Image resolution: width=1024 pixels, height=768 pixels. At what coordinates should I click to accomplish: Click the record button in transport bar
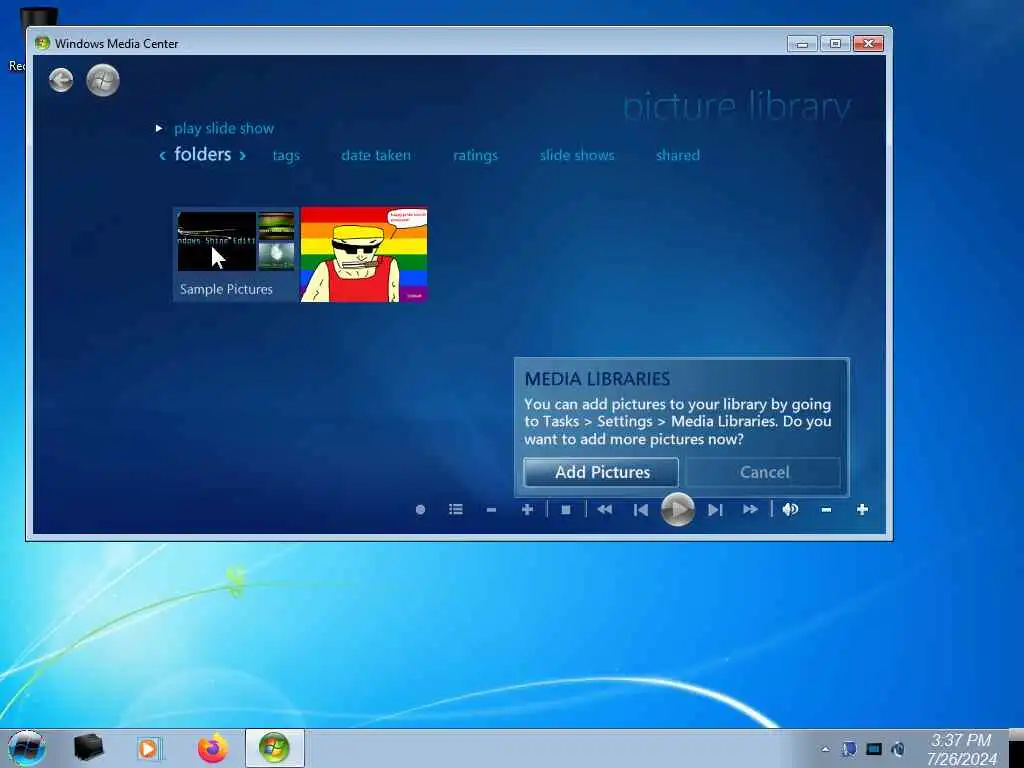tap(421, 509)
